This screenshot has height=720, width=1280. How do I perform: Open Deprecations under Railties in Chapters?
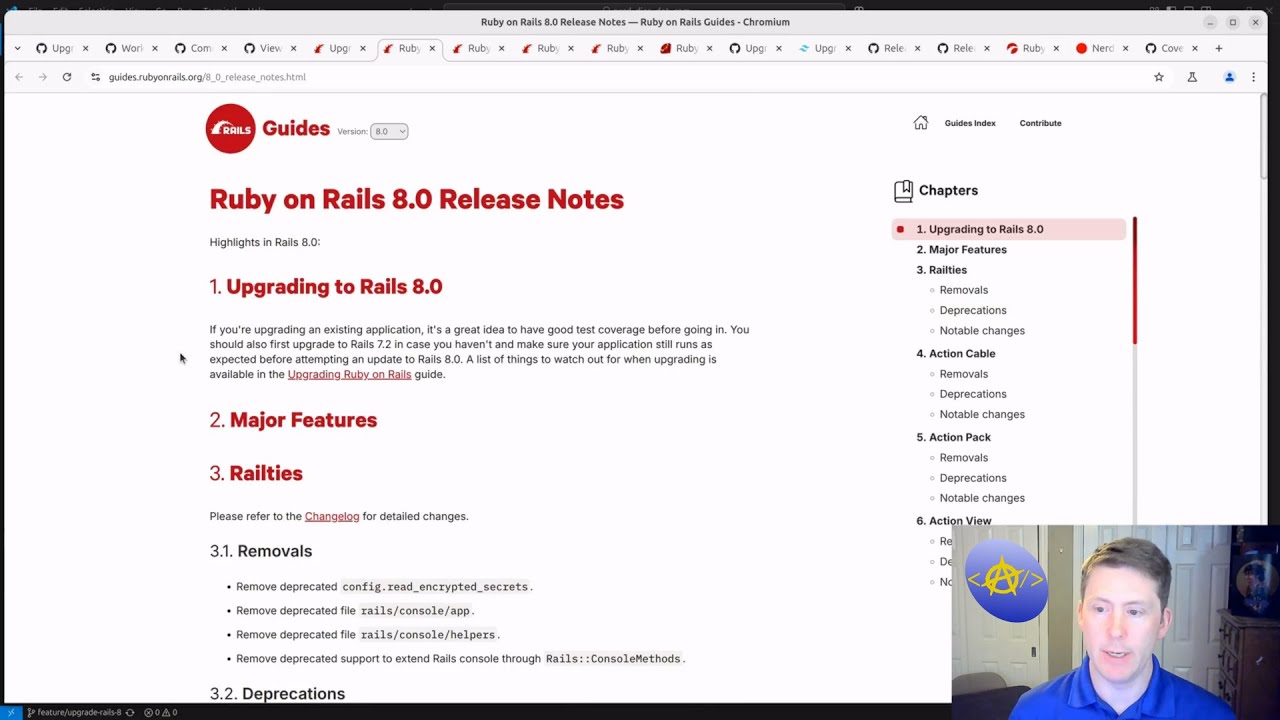[x=973, y=310]
